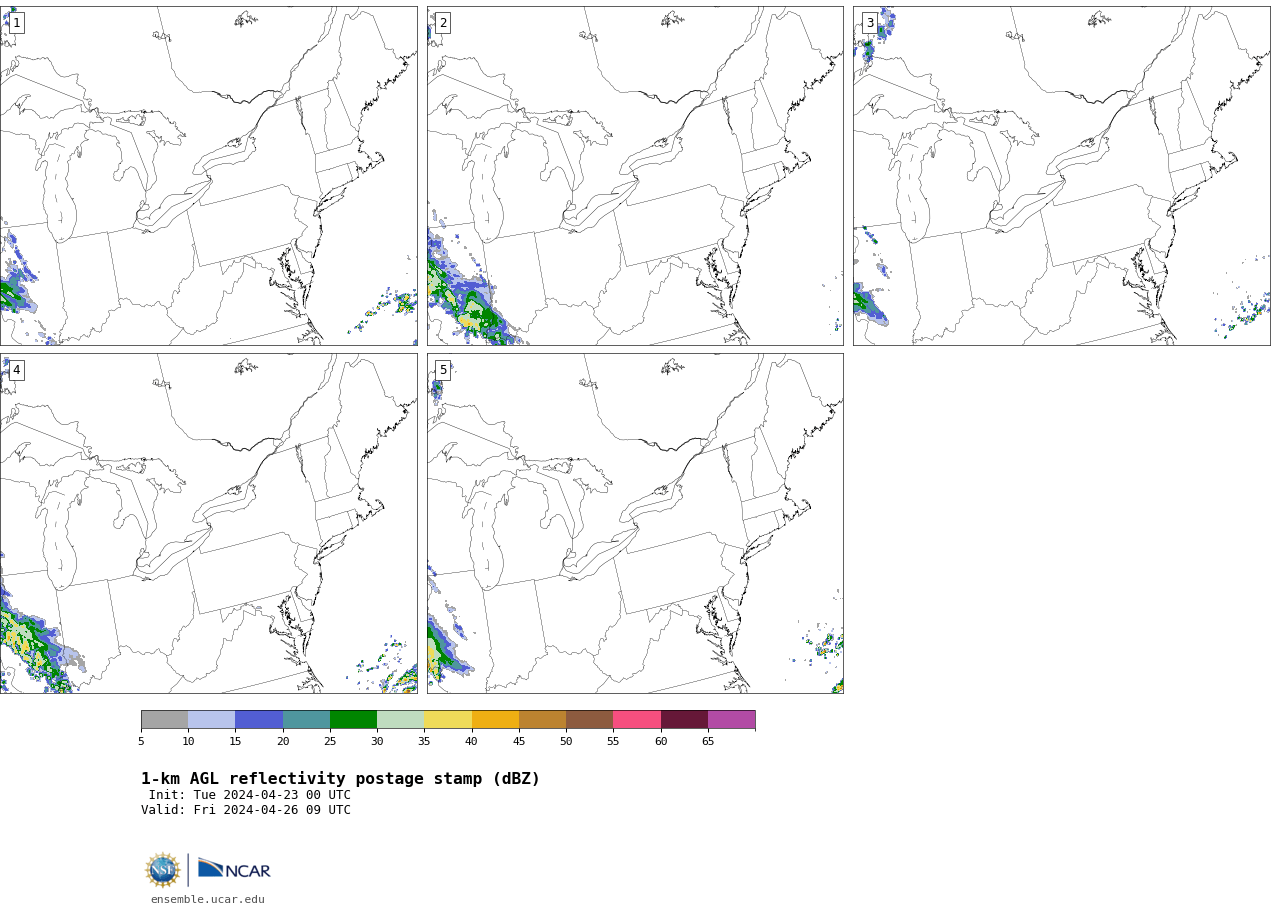
Task: Click the panel number label 4
Action: pos(16,370)
